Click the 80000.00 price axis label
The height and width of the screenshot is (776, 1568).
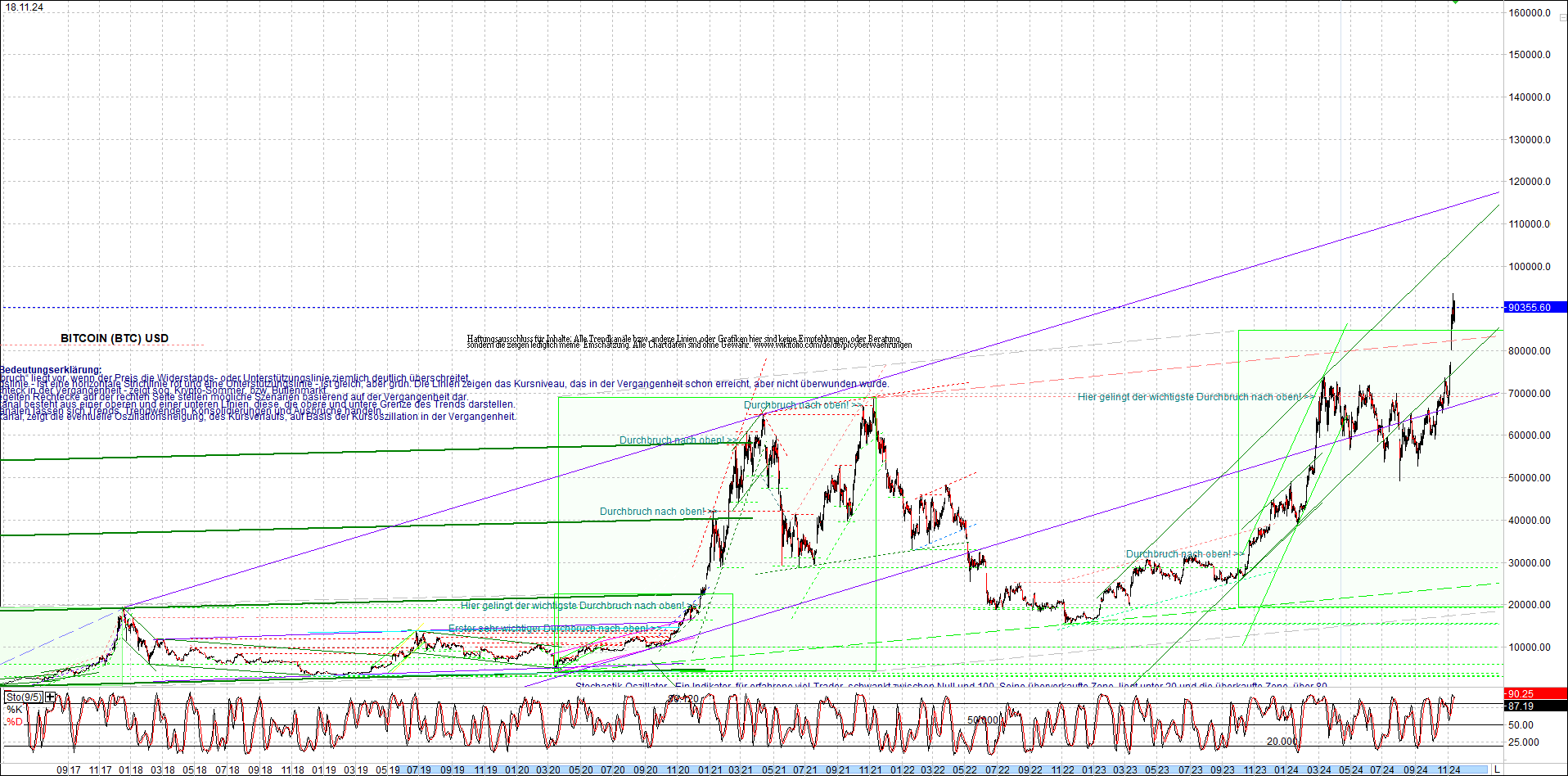coord(1530,351)
